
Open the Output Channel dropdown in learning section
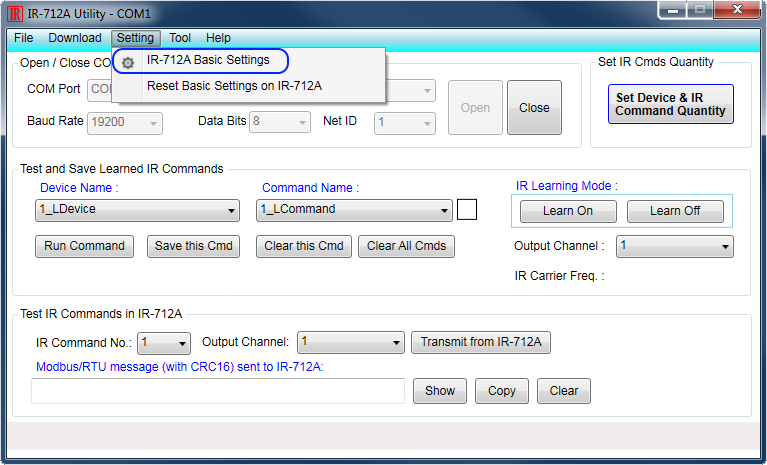(x=674, y=246)
